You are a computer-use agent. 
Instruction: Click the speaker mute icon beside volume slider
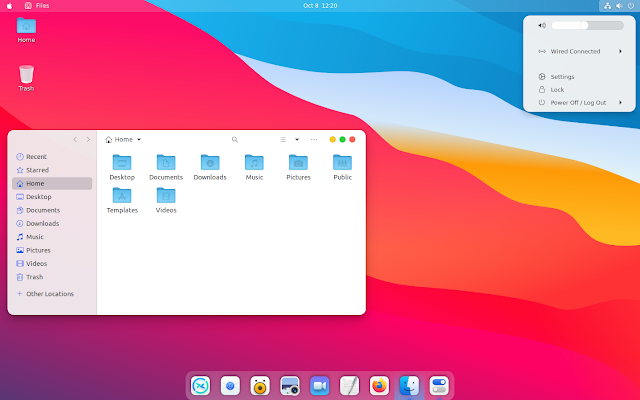point(542,25)
